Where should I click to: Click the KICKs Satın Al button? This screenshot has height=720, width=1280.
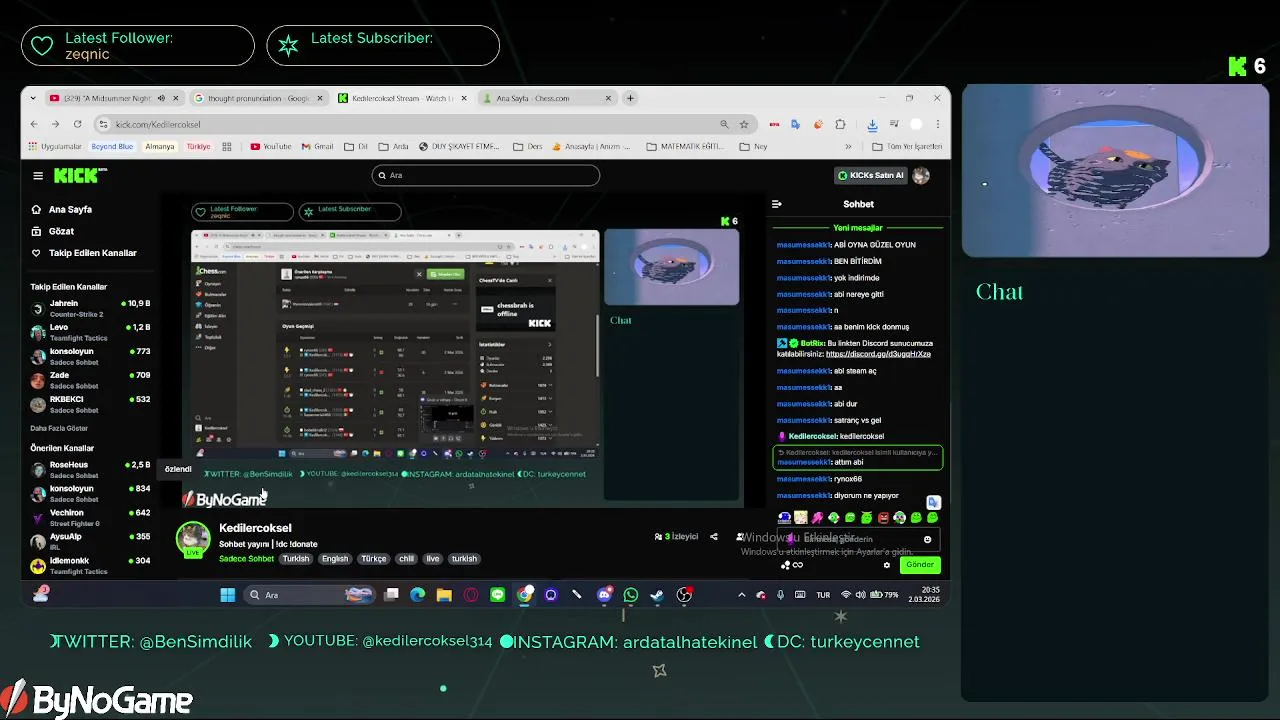(871, 175)
